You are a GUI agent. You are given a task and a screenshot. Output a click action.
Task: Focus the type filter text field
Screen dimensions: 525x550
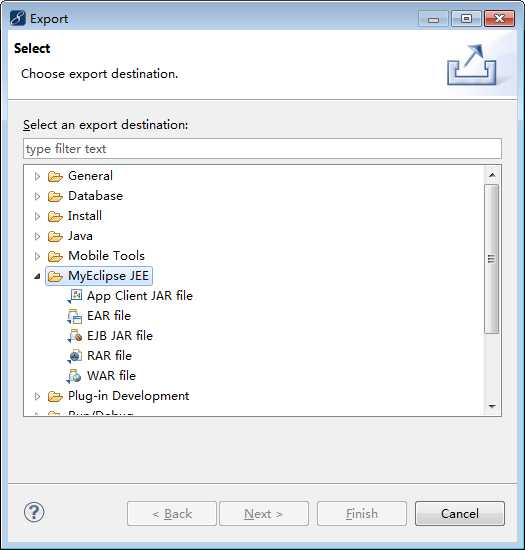pos(262,149)
